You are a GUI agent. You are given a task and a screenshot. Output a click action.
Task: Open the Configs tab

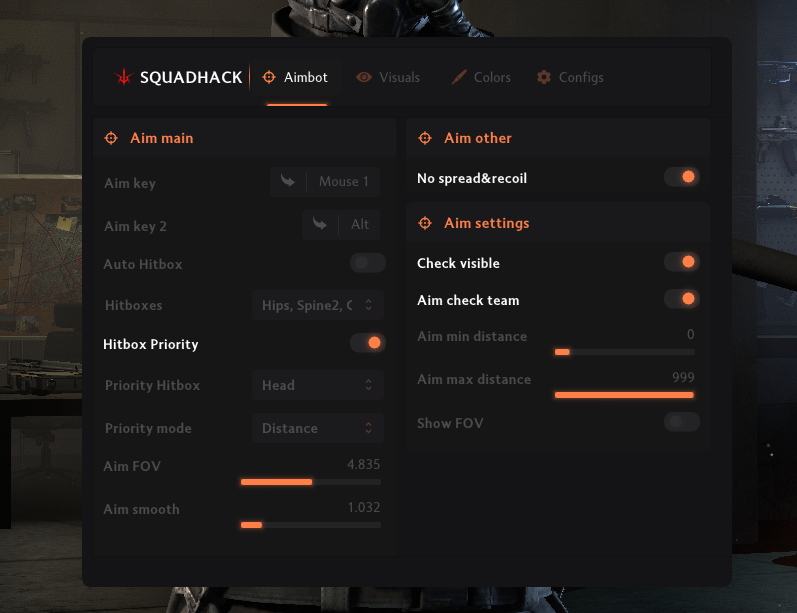pyautogui.click(x=570, y=78)
